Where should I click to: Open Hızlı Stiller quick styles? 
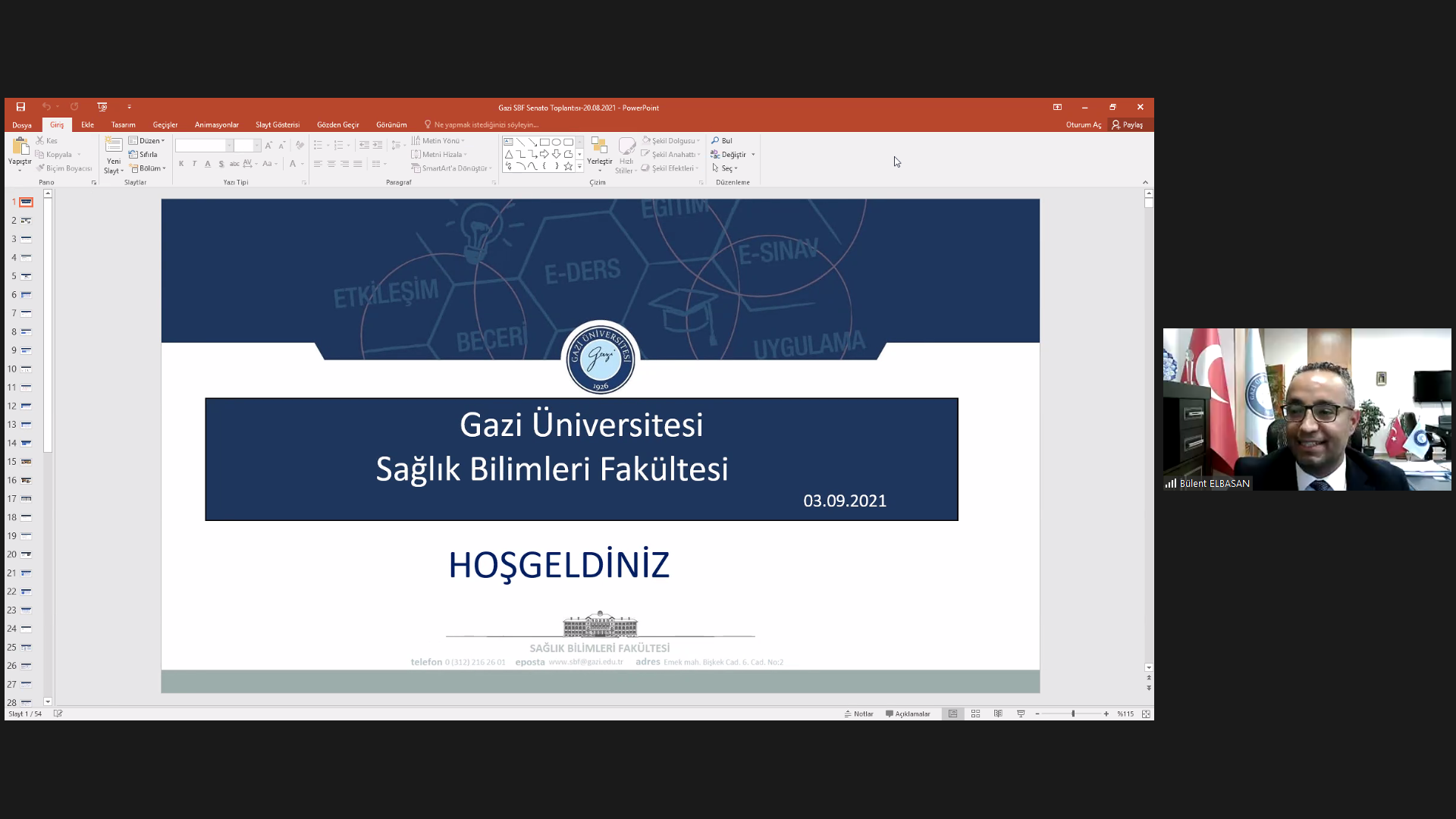click(x=626, y=155)
